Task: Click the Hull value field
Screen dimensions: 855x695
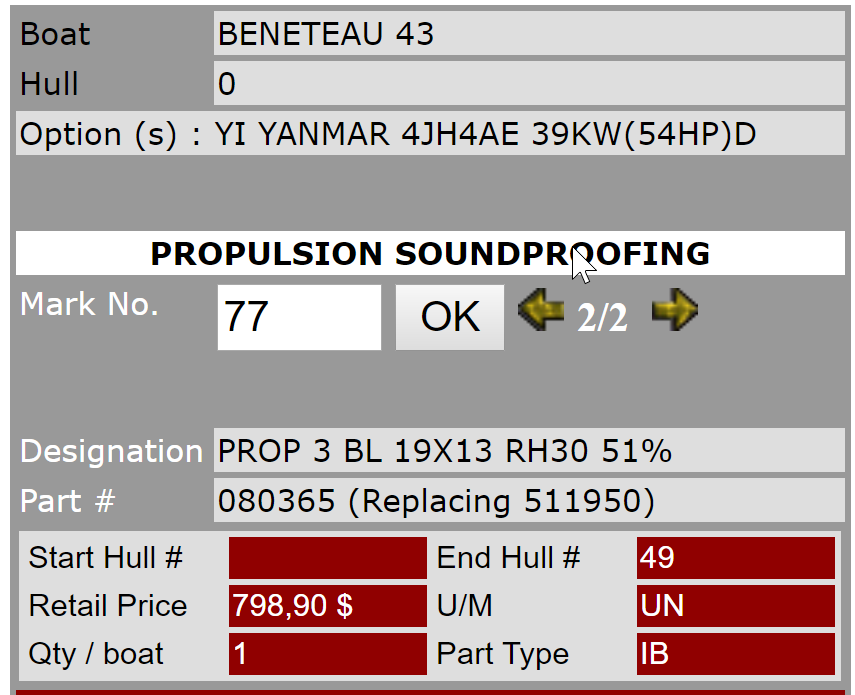Action: (529, 84)
